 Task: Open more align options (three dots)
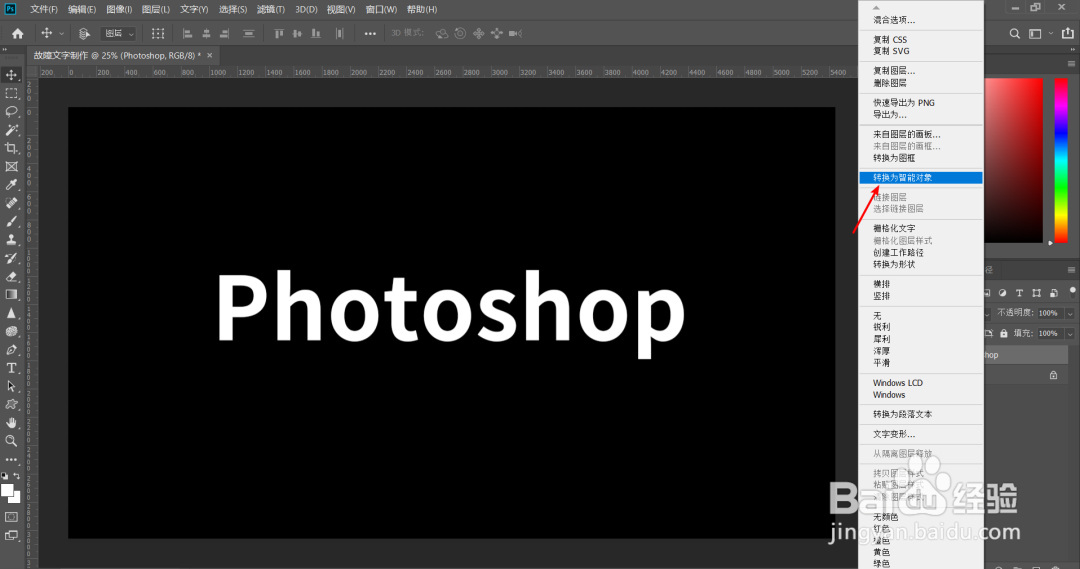(371, 33)
